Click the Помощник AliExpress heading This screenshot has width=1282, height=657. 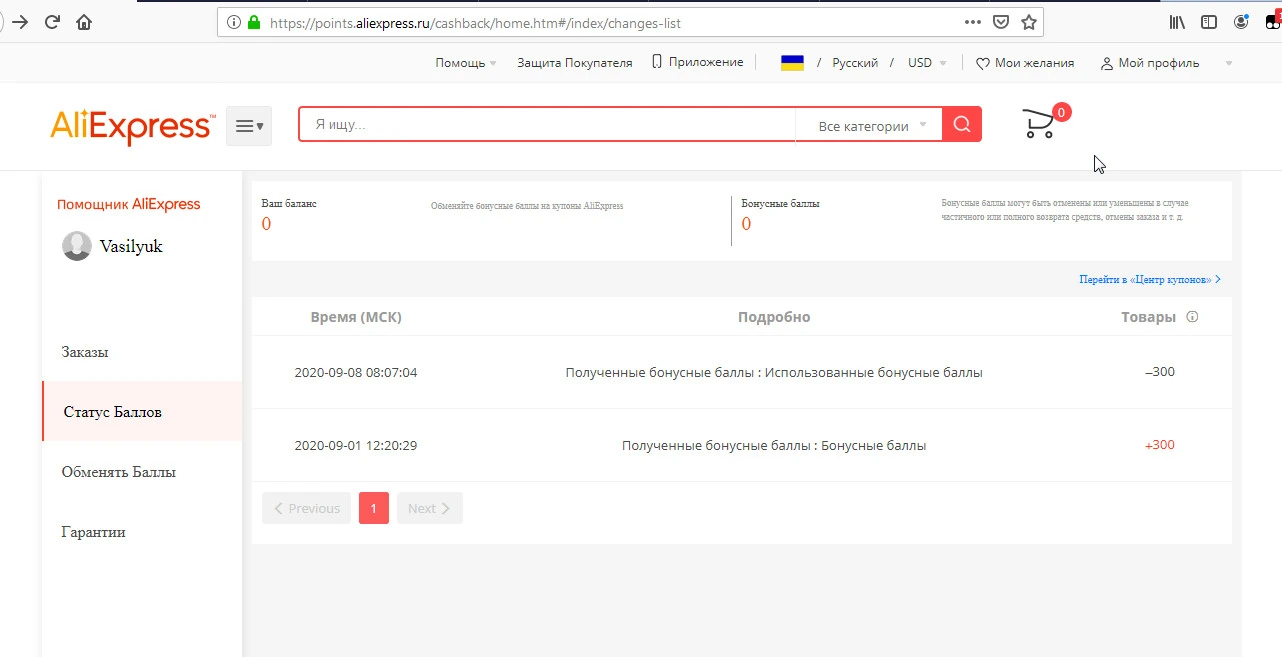pyautogui.click(x=129, y=204)
